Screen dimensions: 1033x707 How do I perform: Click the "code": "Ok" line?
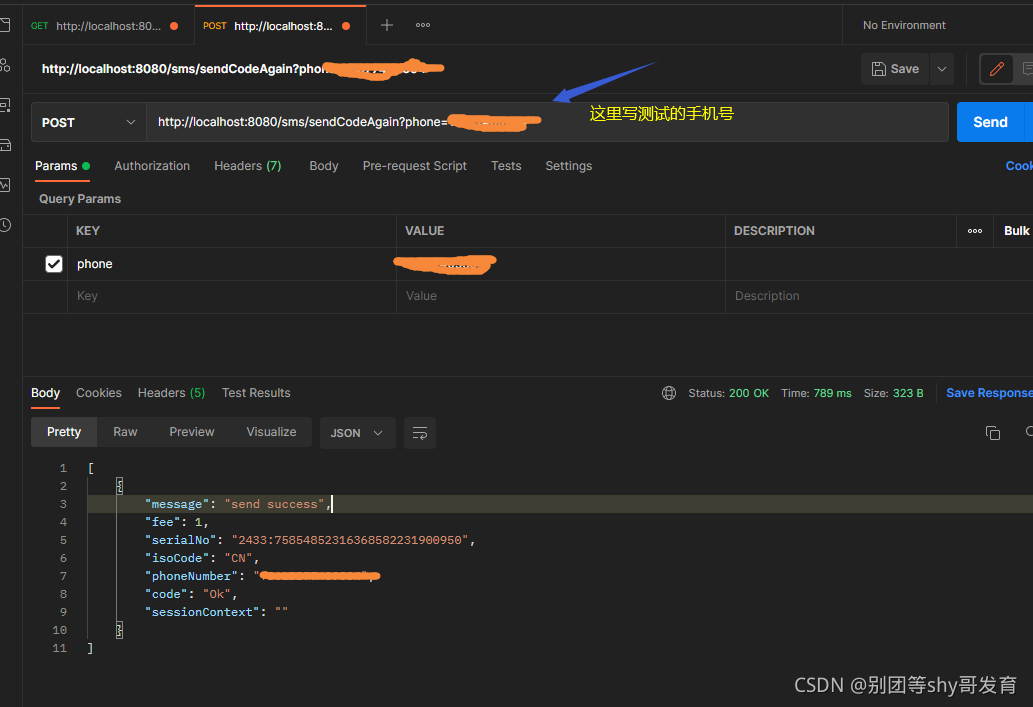191,594
